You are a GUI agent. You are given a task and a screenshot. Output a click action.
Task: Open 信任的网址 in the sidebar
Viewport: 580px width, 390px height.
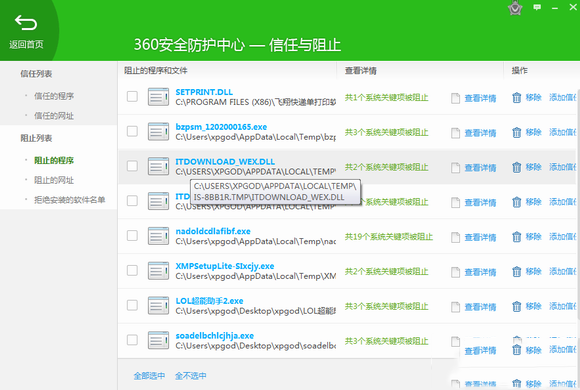point(54,116)
